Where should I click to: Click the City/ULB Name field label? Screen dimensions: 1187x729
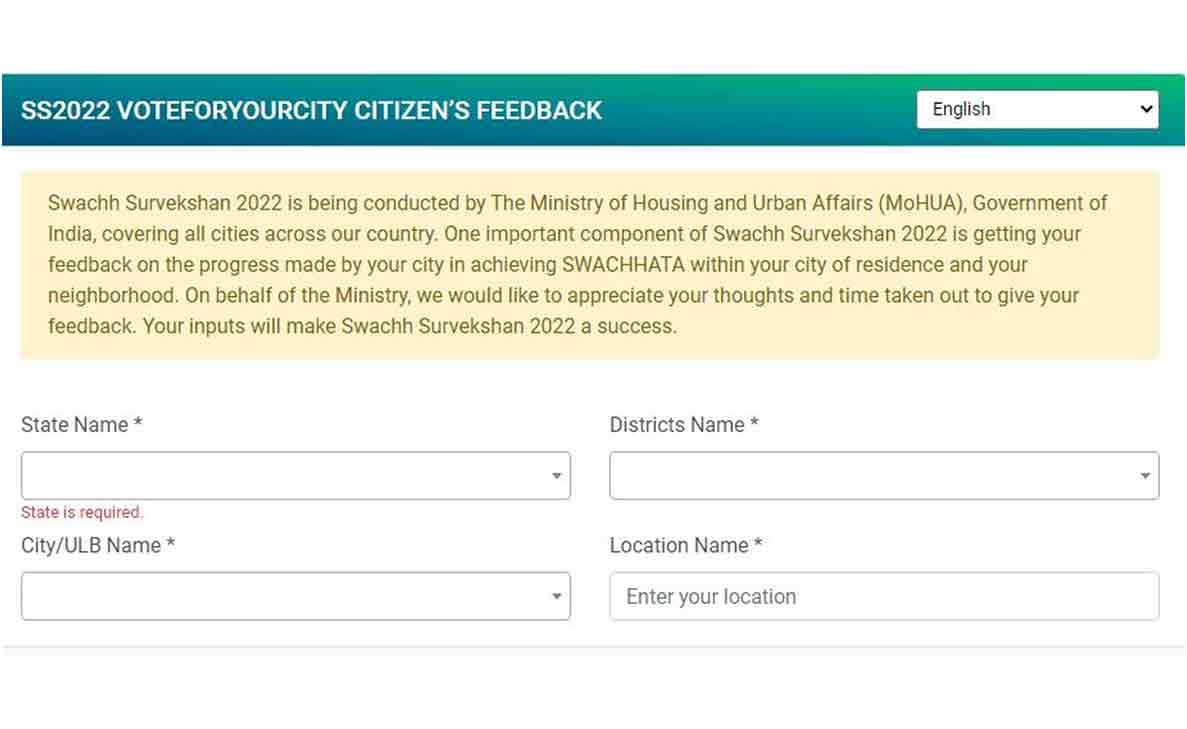point(91,545)
